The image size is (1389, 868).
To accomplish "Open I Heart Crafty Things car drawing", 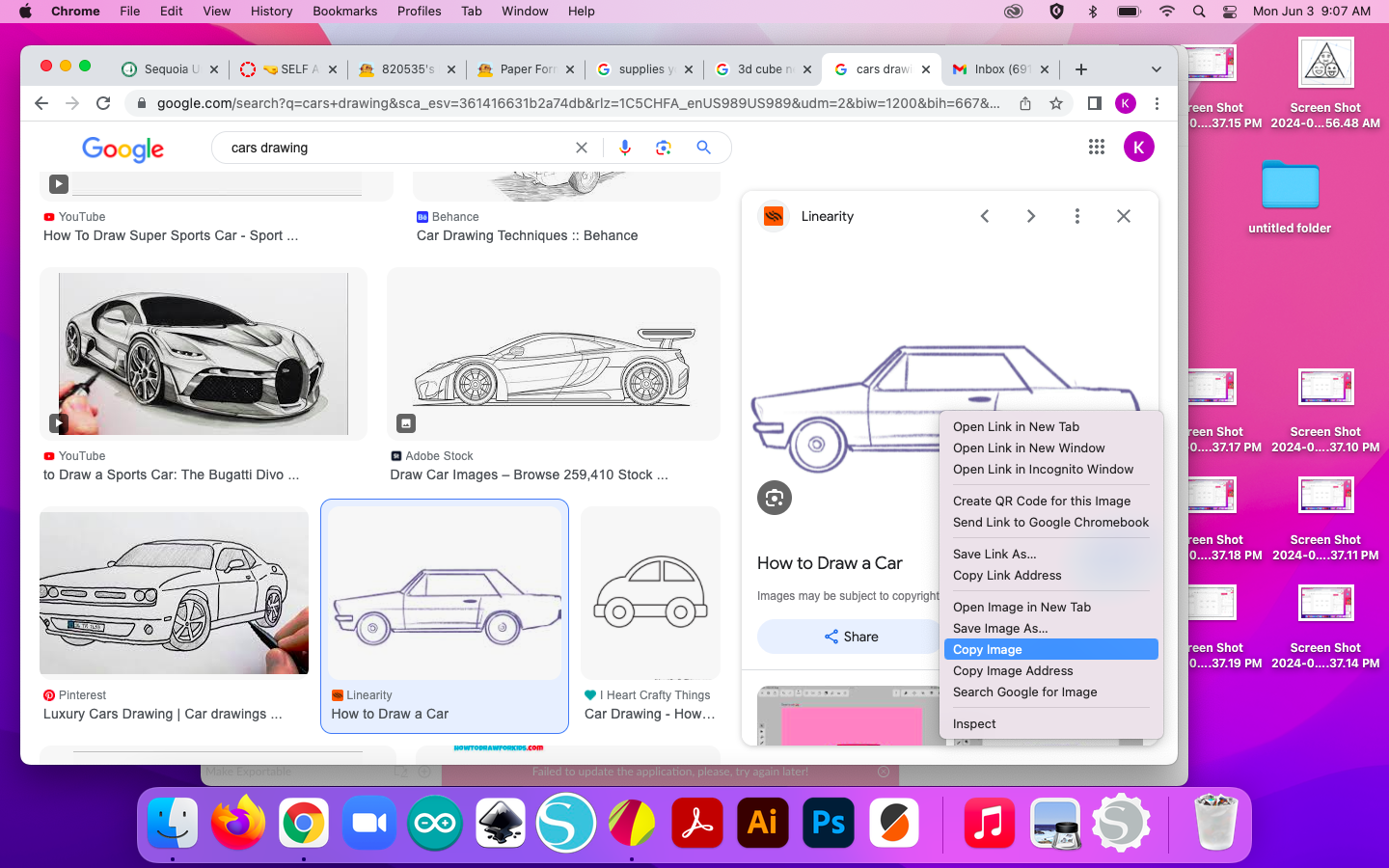I will [x=651, y=593].
